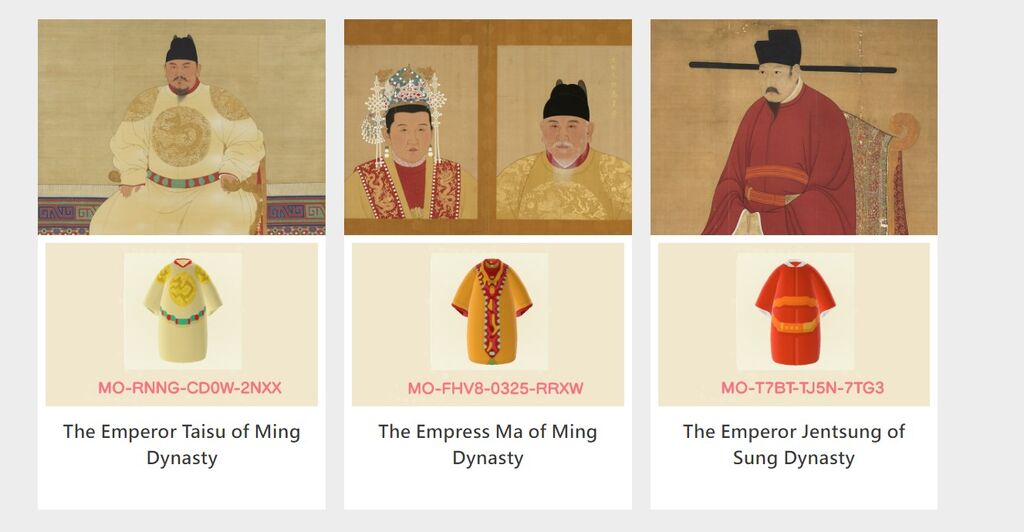The width and height of the screenshot is (1024, 532).
Task: Click the gold dragon medallion on Taisu's chest
Action: tap(181, 136)
